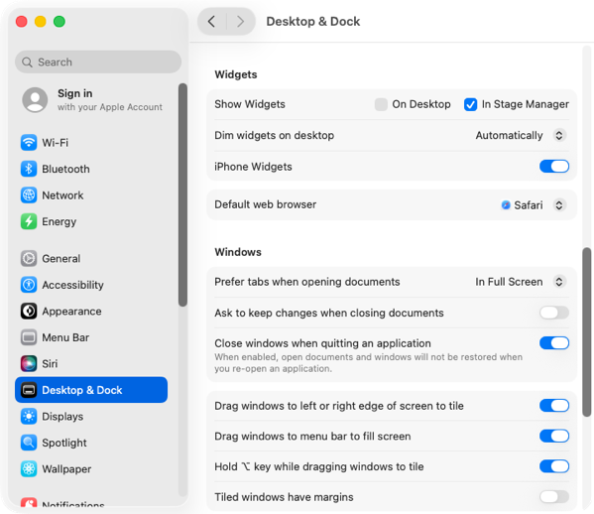594x514 pixels.
Task: Click the Appearance icon
Action: [29, 311]
